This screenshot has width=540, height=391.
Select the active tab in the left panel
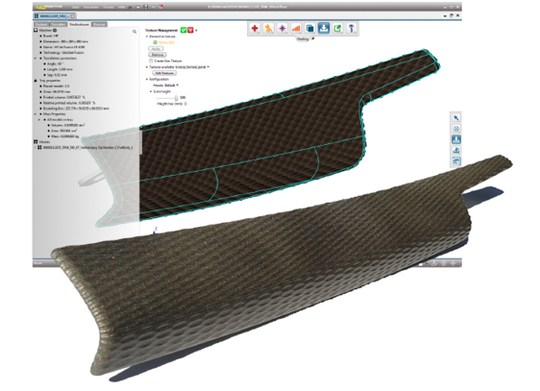tap(79, 24)
